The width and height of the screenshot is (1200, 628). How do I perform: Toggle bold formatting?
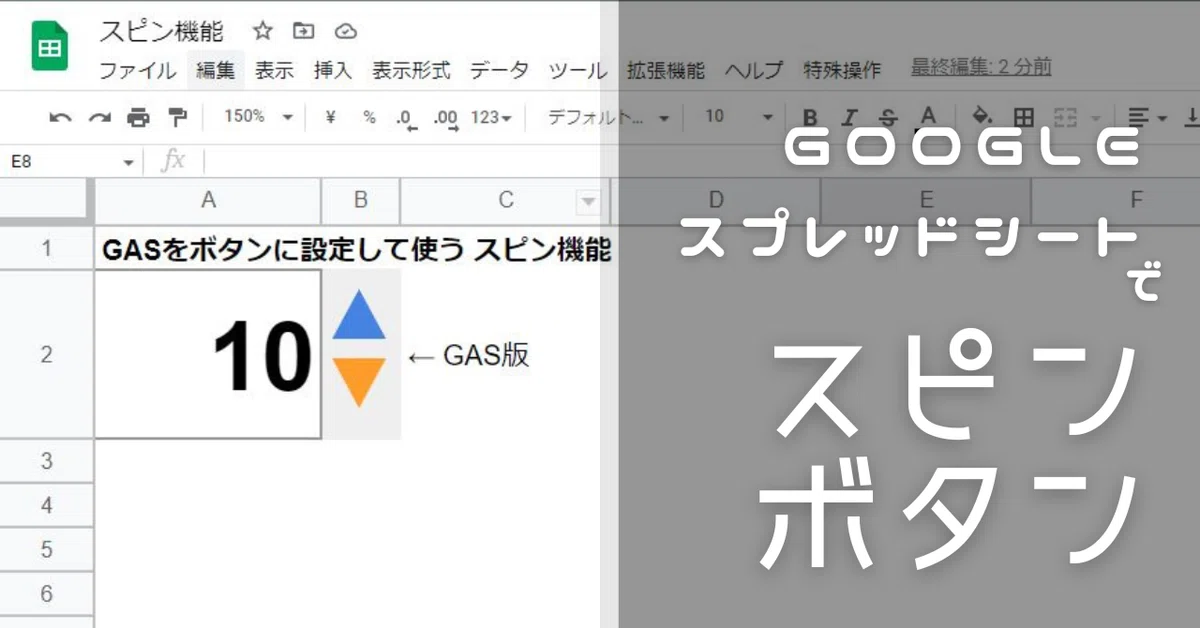click(811, 117)
